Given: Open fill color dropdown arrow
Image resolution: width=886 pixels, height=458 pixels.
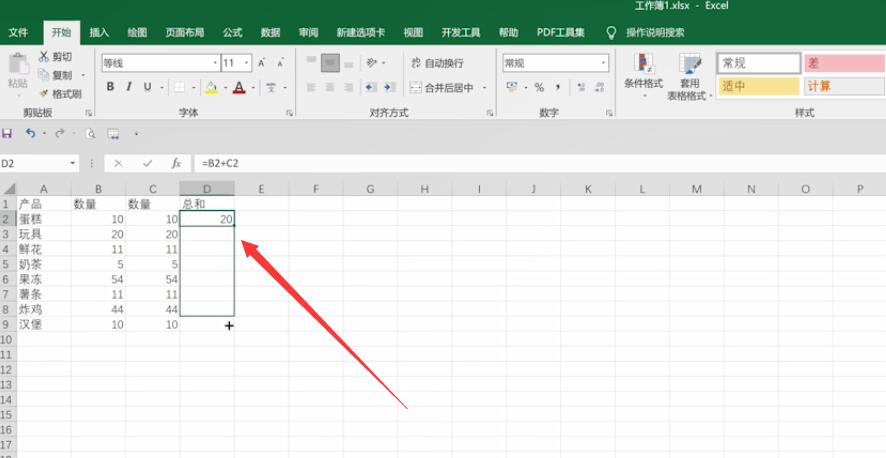Looking at the screenshot, I should pos(225,88).
